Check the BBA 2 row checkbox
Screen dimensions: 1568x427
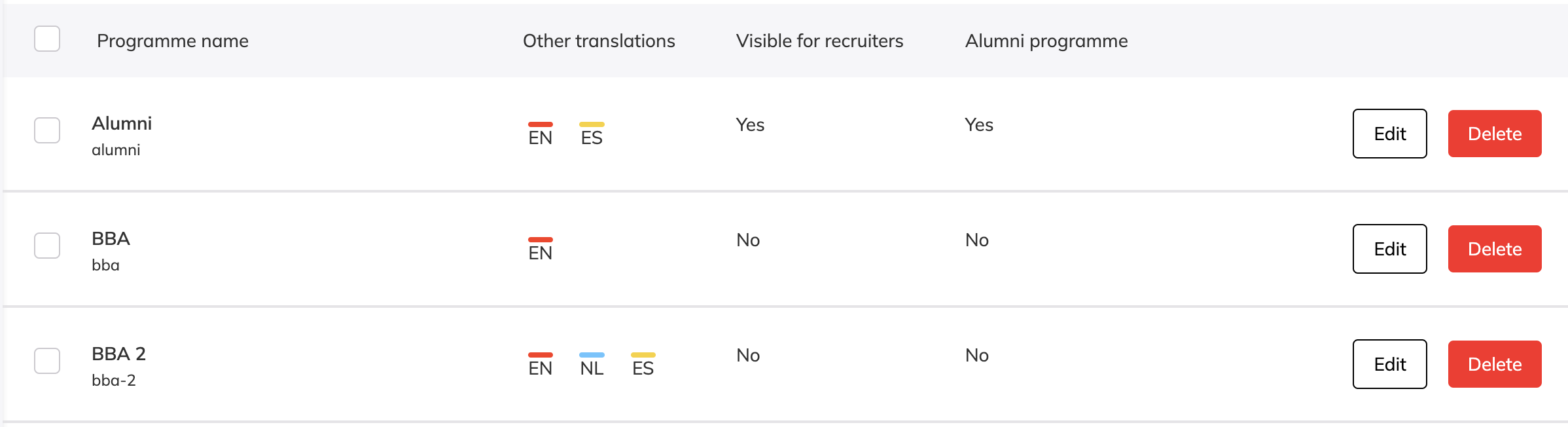(47, 361)
